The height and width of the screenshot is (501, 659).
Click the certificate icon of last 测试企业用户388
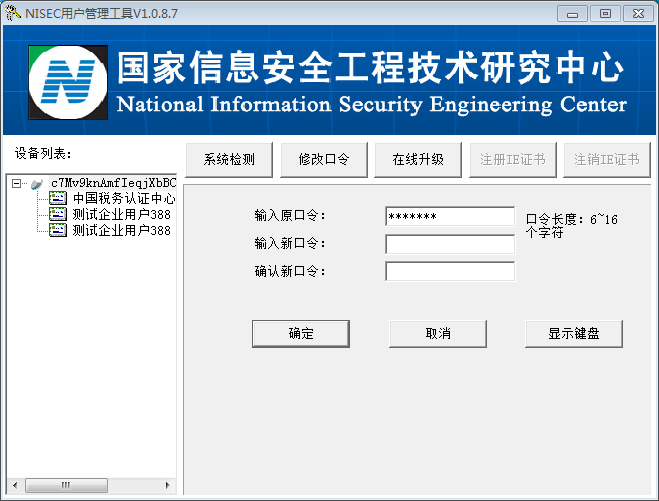pos(58,230)
